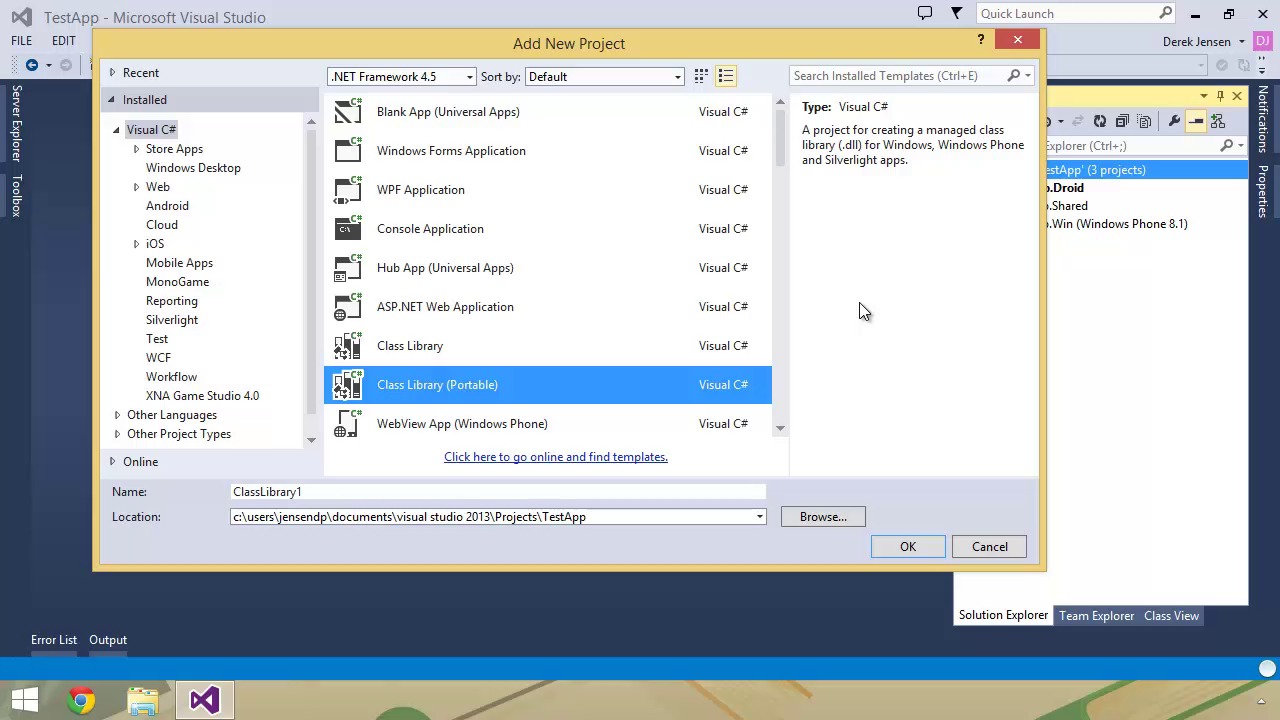Click the Class Library (Portable) template icon
This screenshot has height=720, width=1280.
(x=347, y=384)
